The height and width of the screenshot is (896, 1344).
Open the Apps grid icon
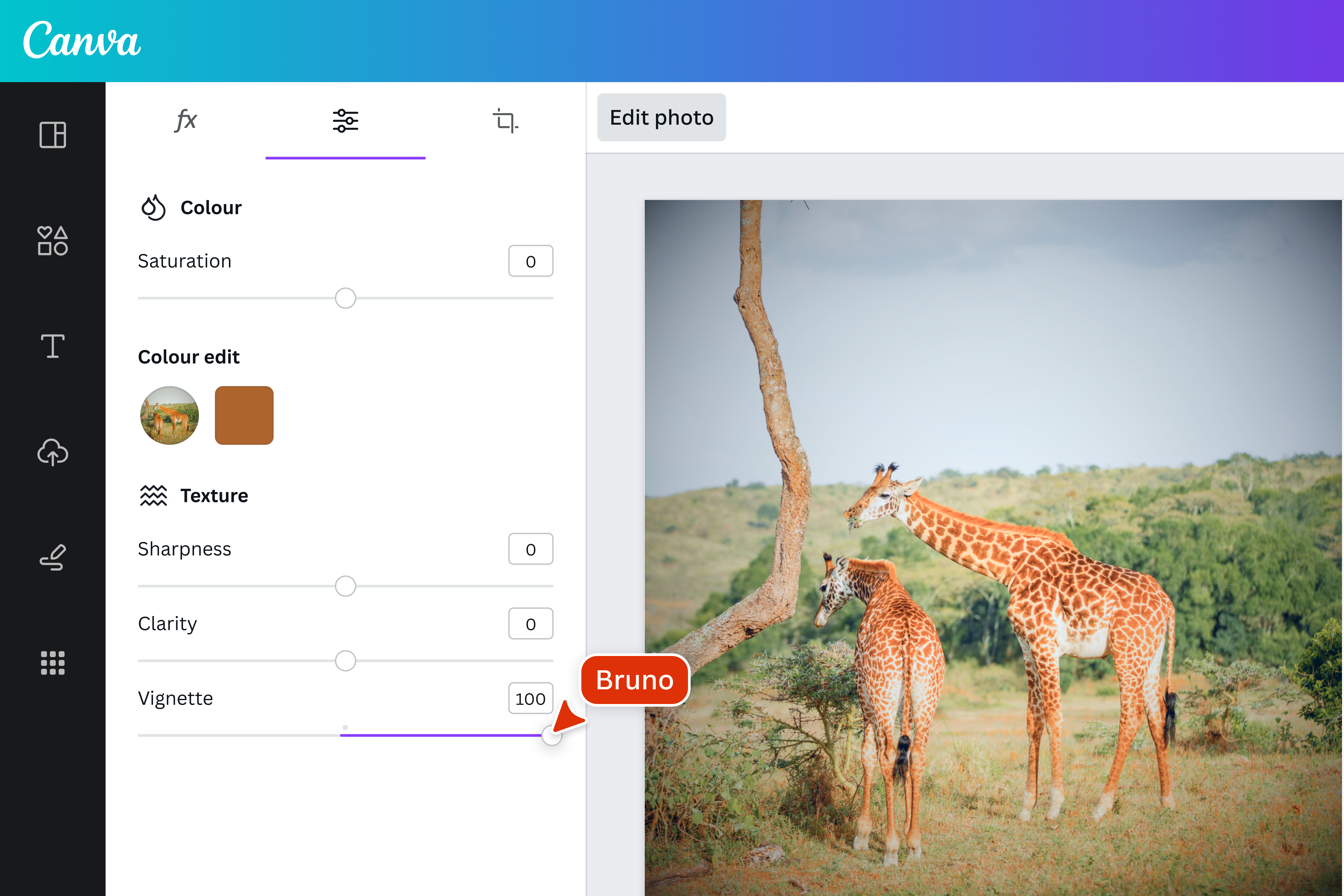pos(53,663)
